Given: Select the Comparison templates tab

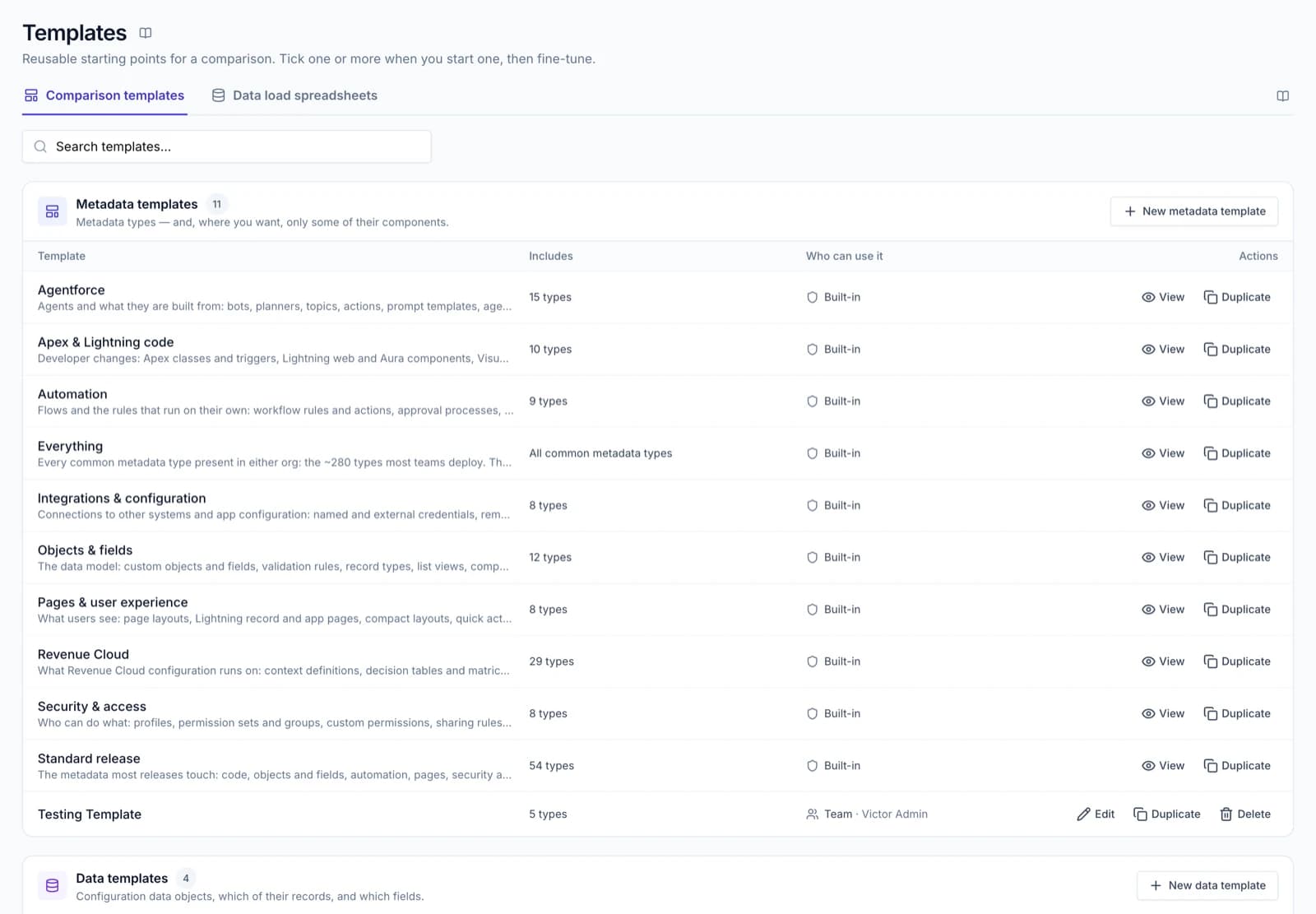Looking at the screenshot, I should [104, 95].
